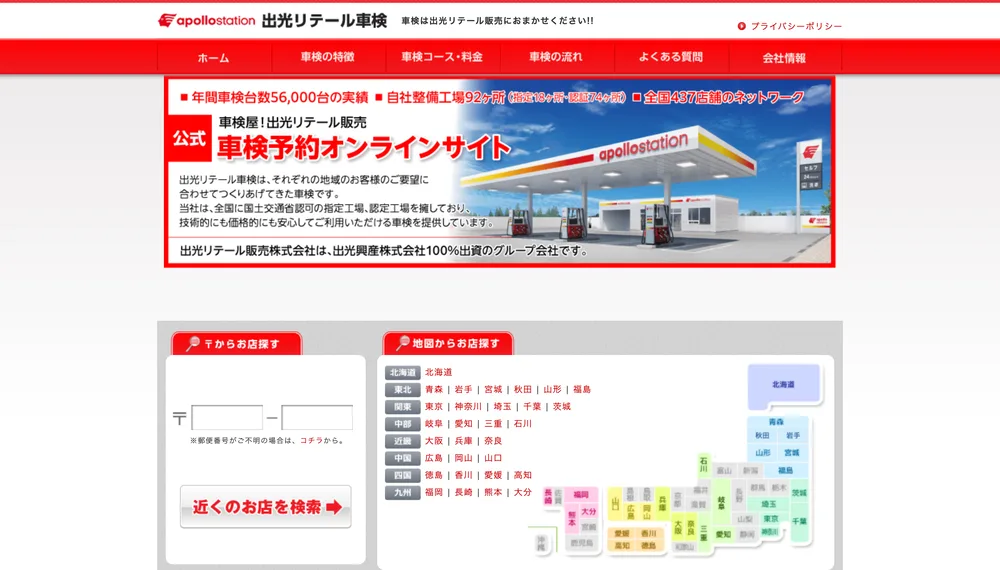Choose 石川 in the red prefecture list

tap(523, 424)
